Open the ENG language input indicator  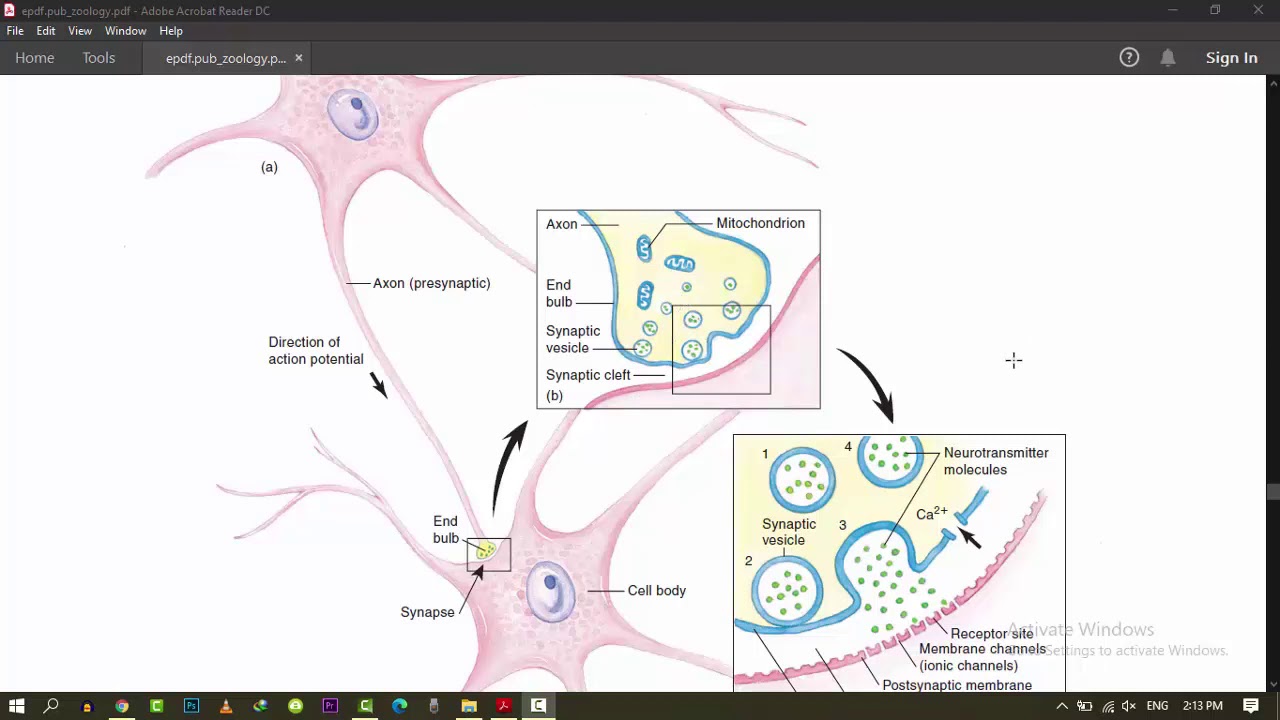(1157, 706)
